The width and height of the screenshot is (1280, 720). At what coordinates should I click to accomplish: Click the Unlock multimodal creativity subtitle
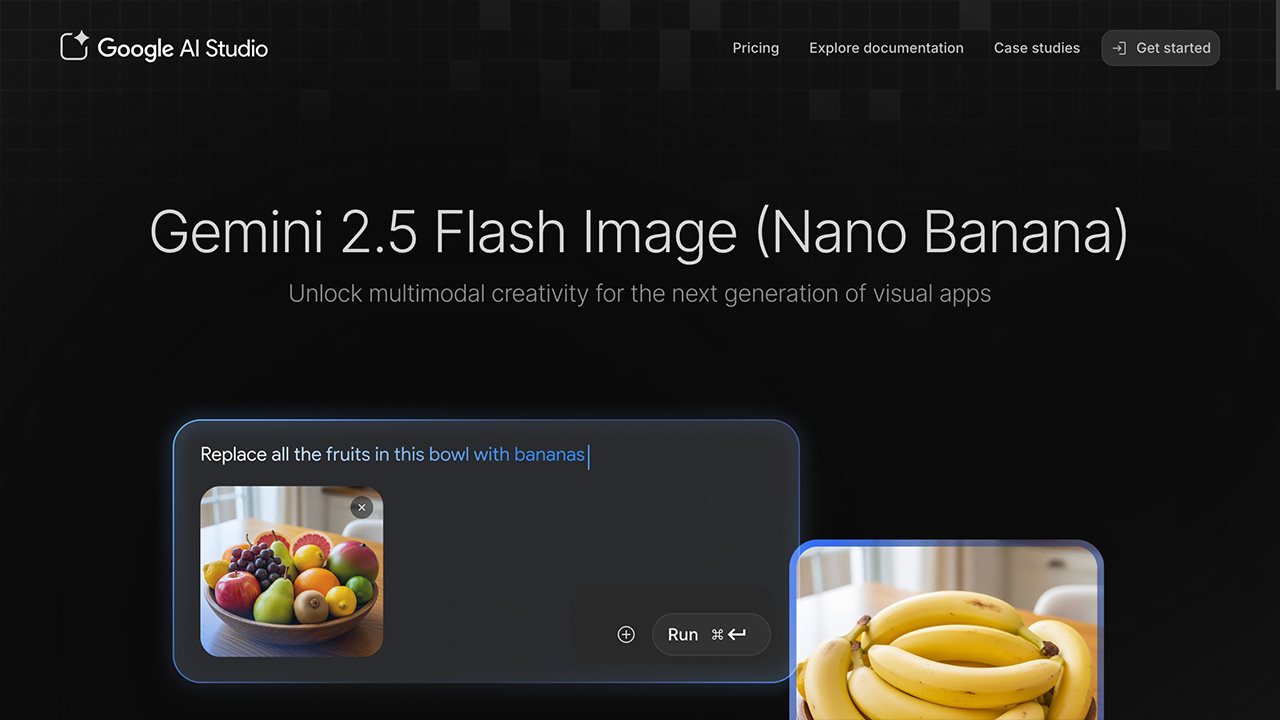click(640, 294)
